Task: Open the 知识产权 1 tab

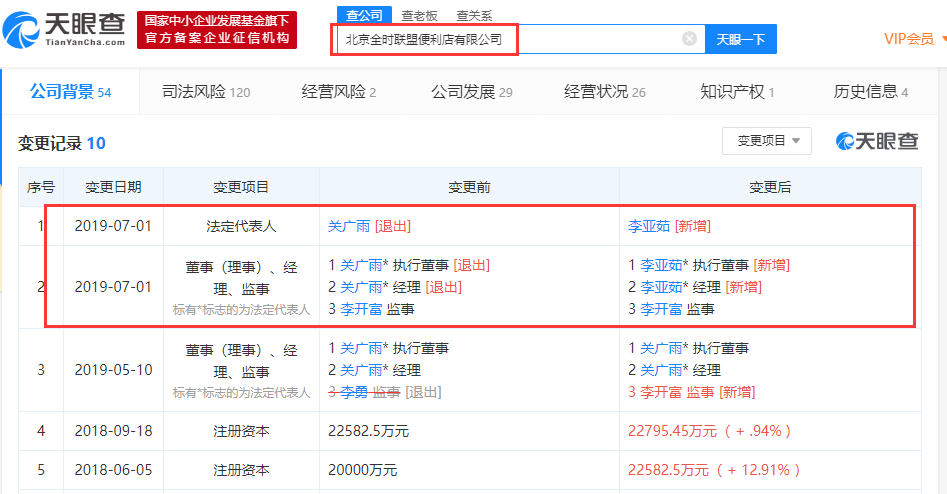Action: [x=737, y=92]
